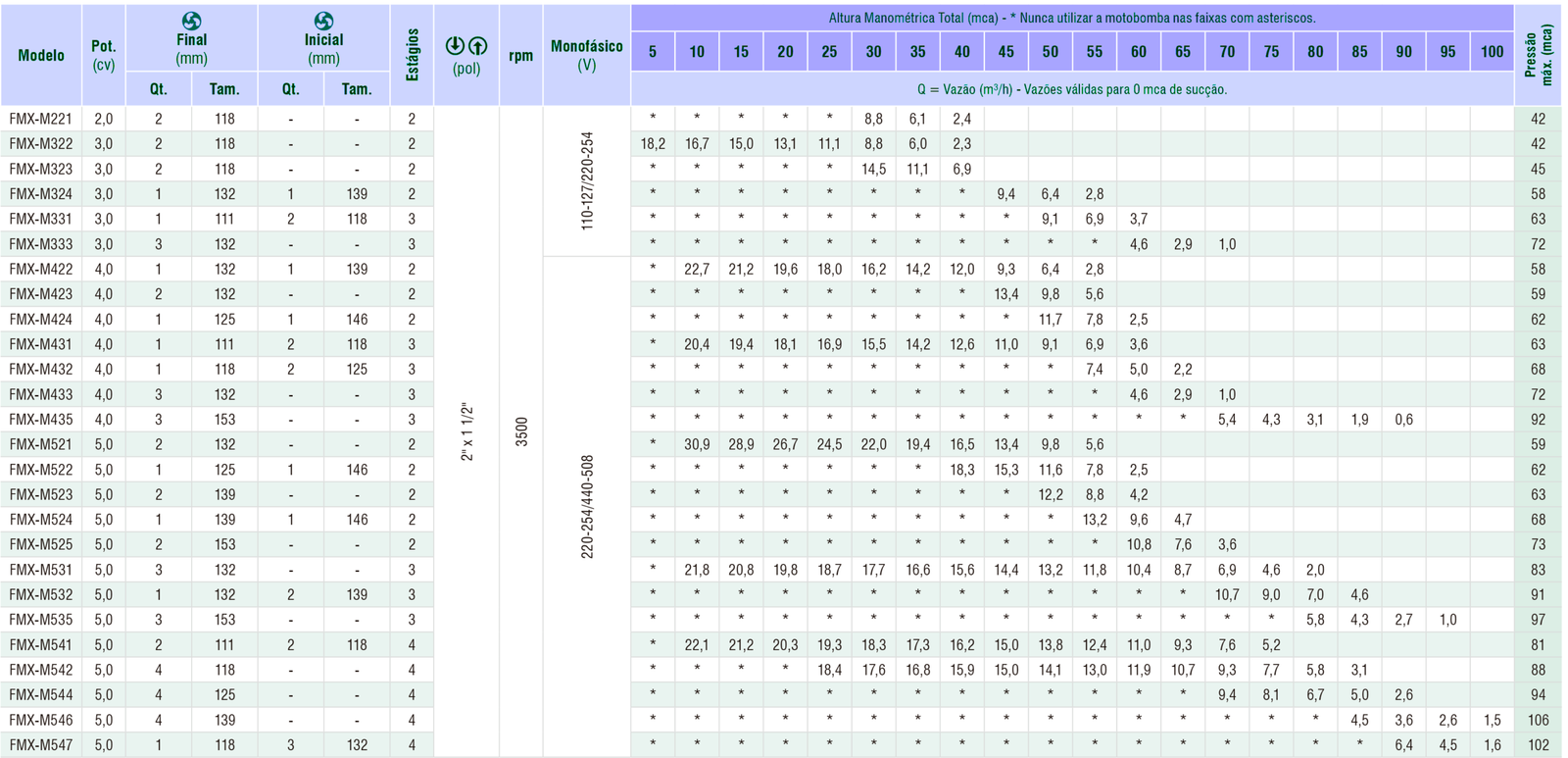The width and height of the screenshot is (1568, 758).
Task: Click max pressure 42 for FMX-M221
Action: pos(1539,119)
